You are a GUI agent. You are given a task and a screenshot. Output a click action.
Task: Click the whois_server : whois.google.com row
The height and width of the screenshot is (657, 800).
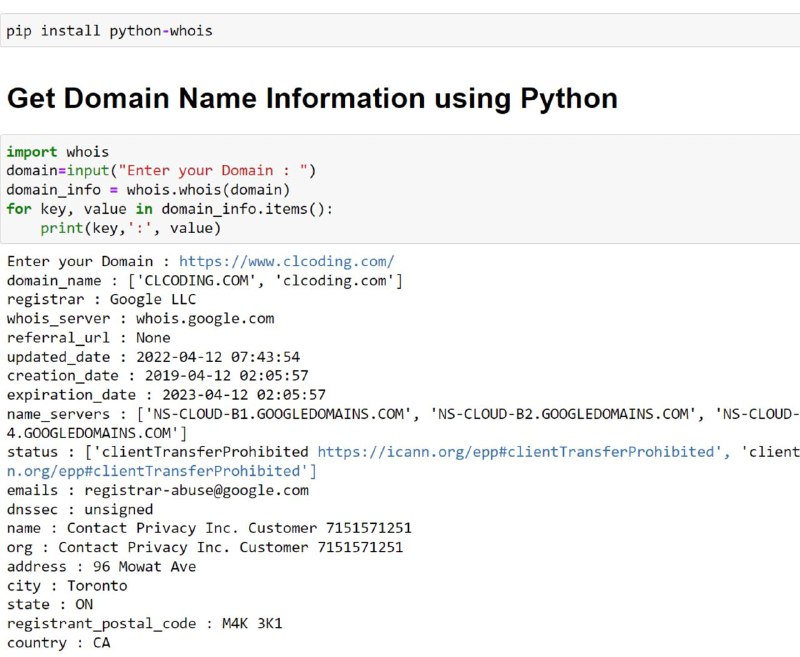coord(140,319)
